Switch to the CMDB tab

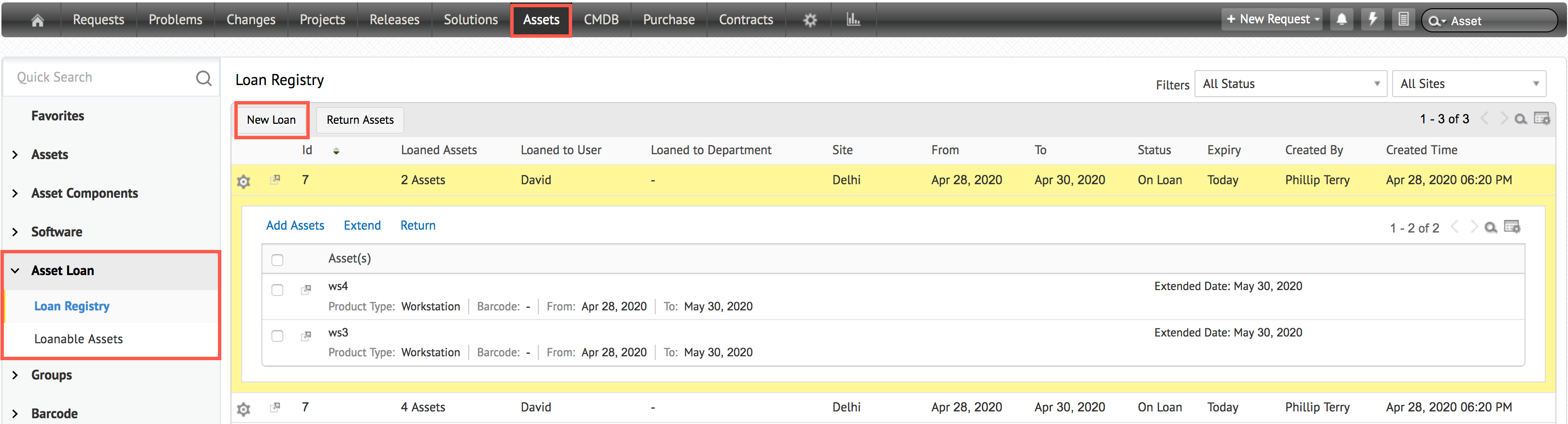click(601, 20)
